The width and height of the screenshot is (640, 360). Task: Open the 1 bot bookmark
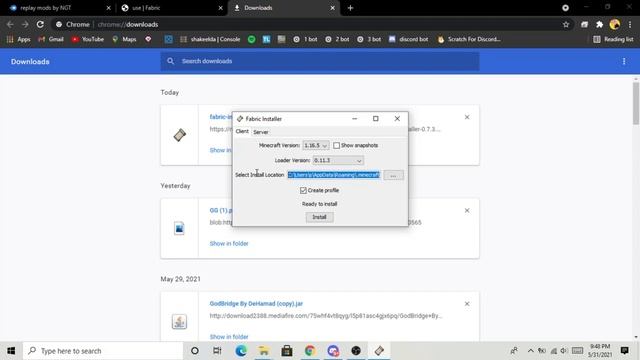305,39
